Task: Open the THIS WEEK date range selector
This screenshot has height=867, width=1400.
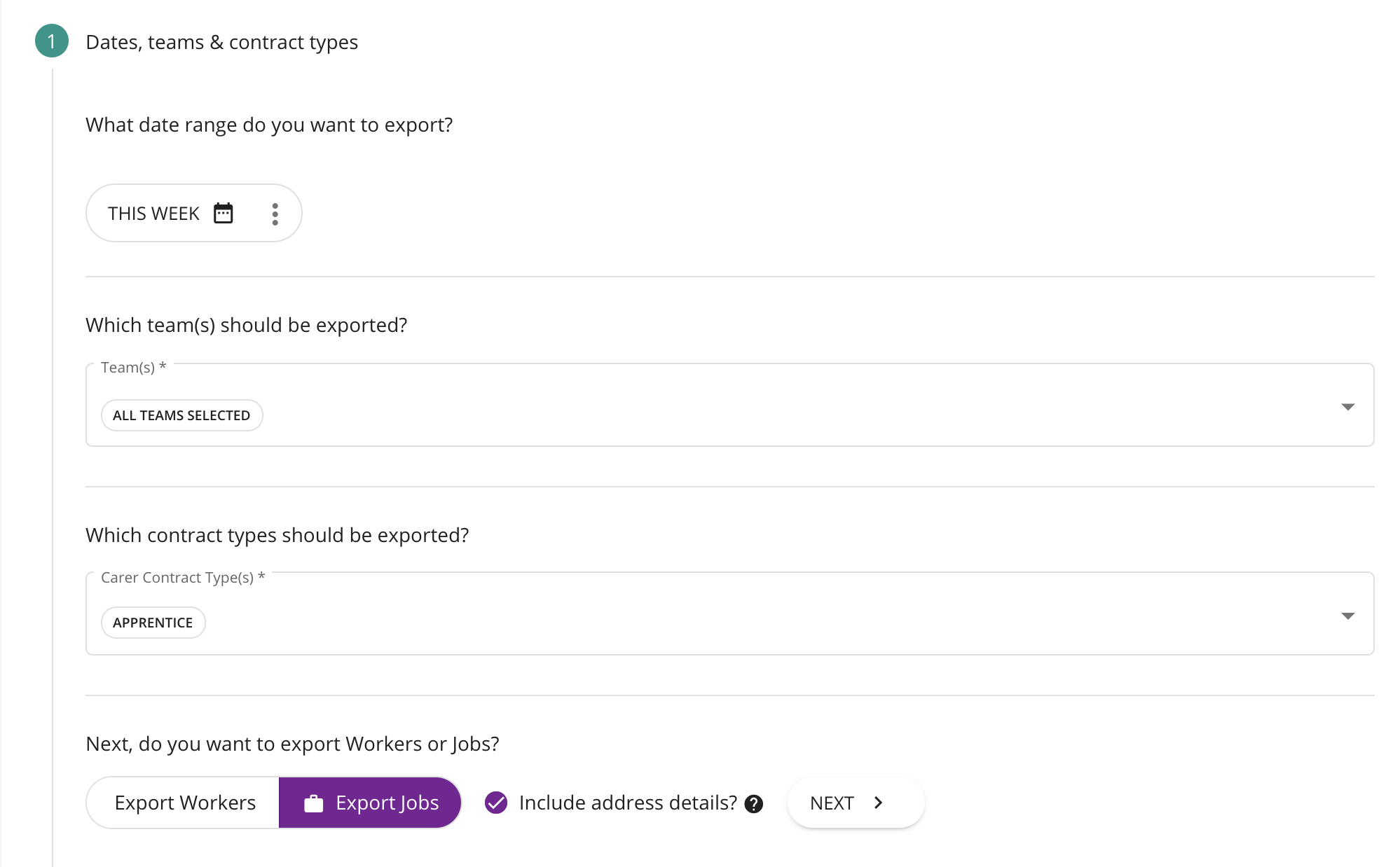Action: (194, 213)
